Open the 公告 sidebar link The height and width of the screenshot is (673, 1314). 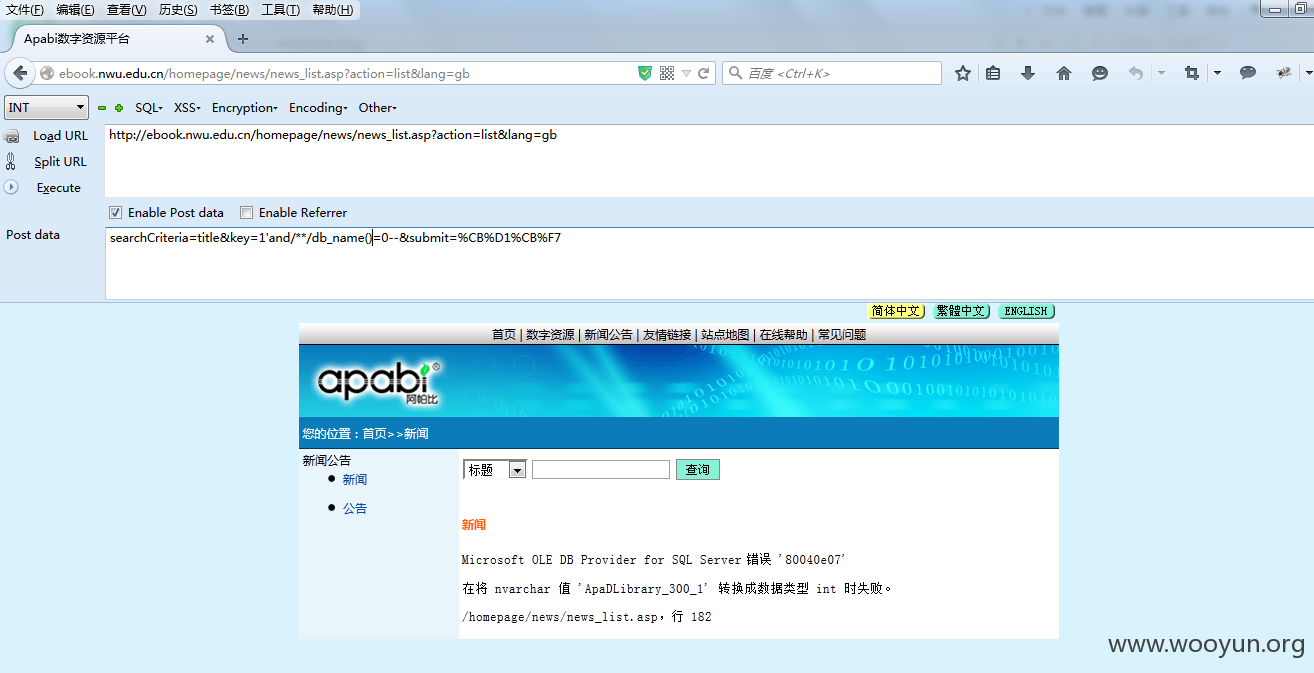355,508
